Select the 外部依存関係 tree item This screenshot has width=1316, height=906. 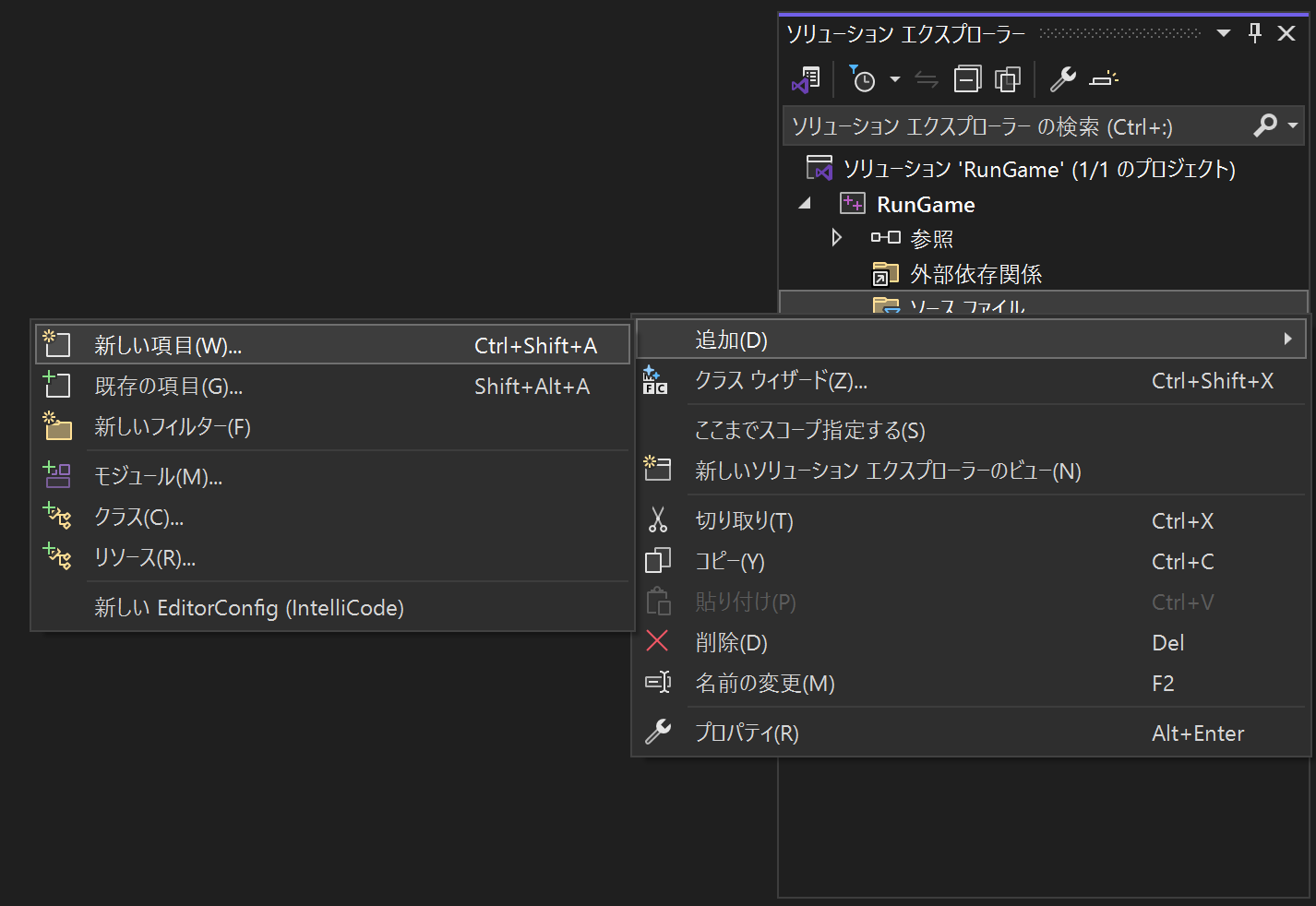[x=975, y=274]
